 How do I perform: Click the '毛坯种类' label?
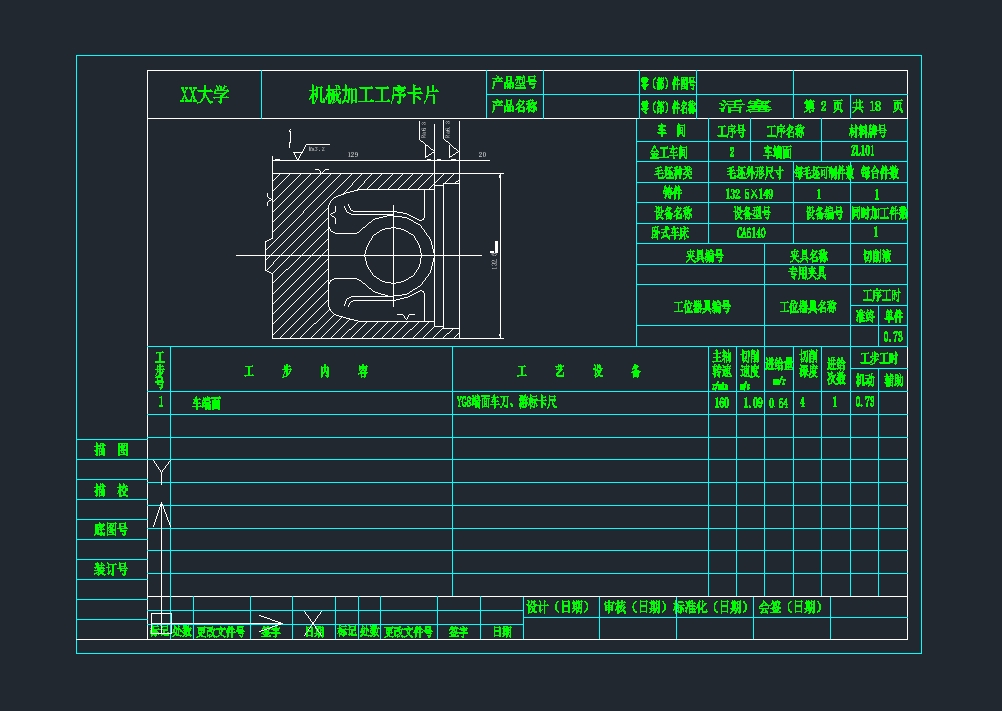click(672, 172)
